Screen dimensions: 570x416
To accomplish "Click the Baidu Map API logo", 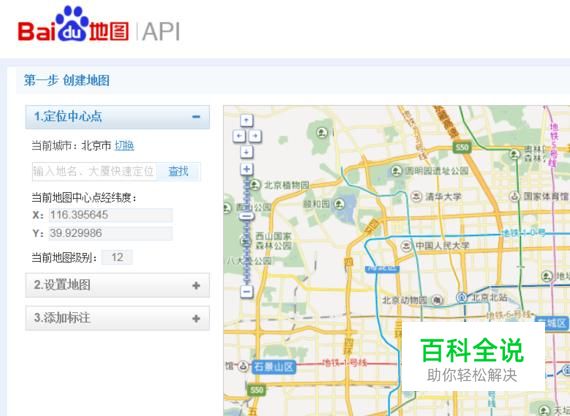I will [x=99, y=25].
